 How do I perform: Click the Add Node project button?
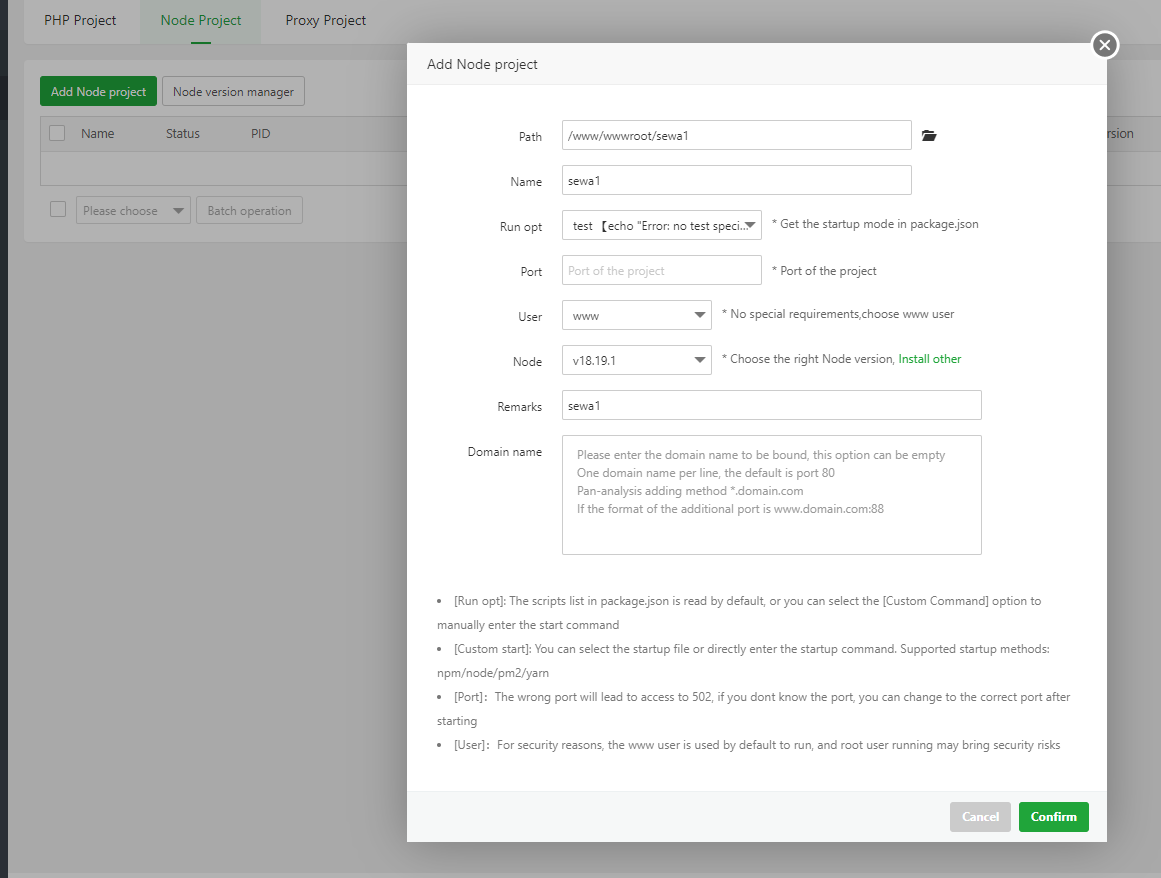click(x=98, y=91)
